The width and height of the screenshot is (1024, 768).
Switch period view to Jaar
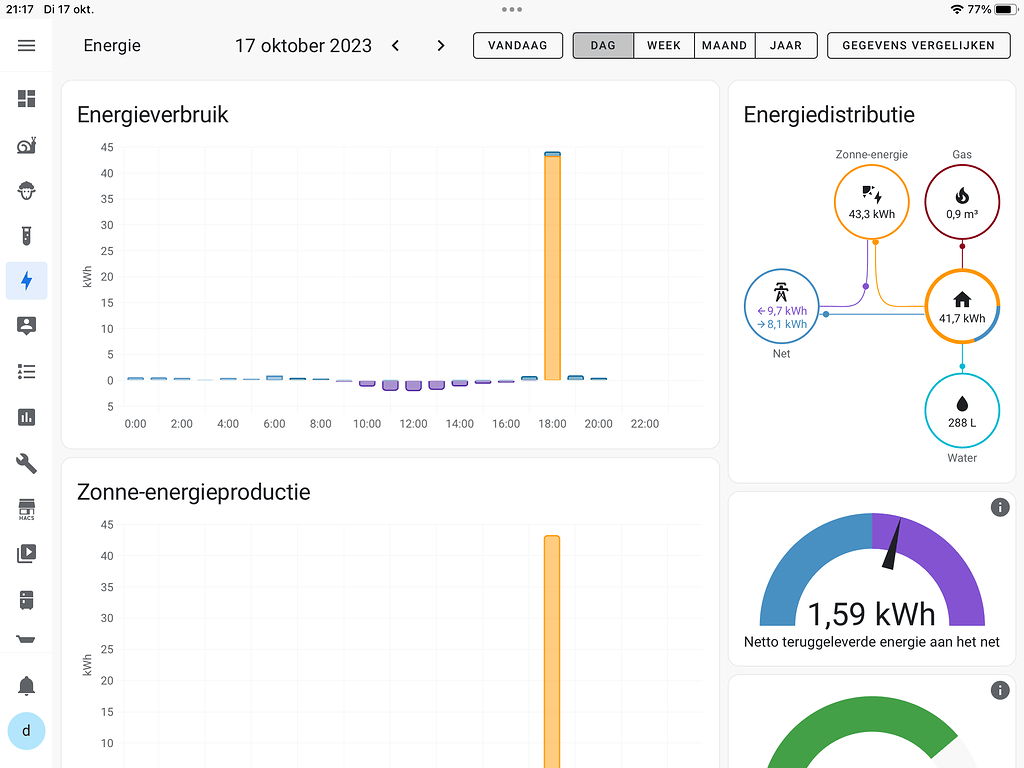tap(786, 46)
